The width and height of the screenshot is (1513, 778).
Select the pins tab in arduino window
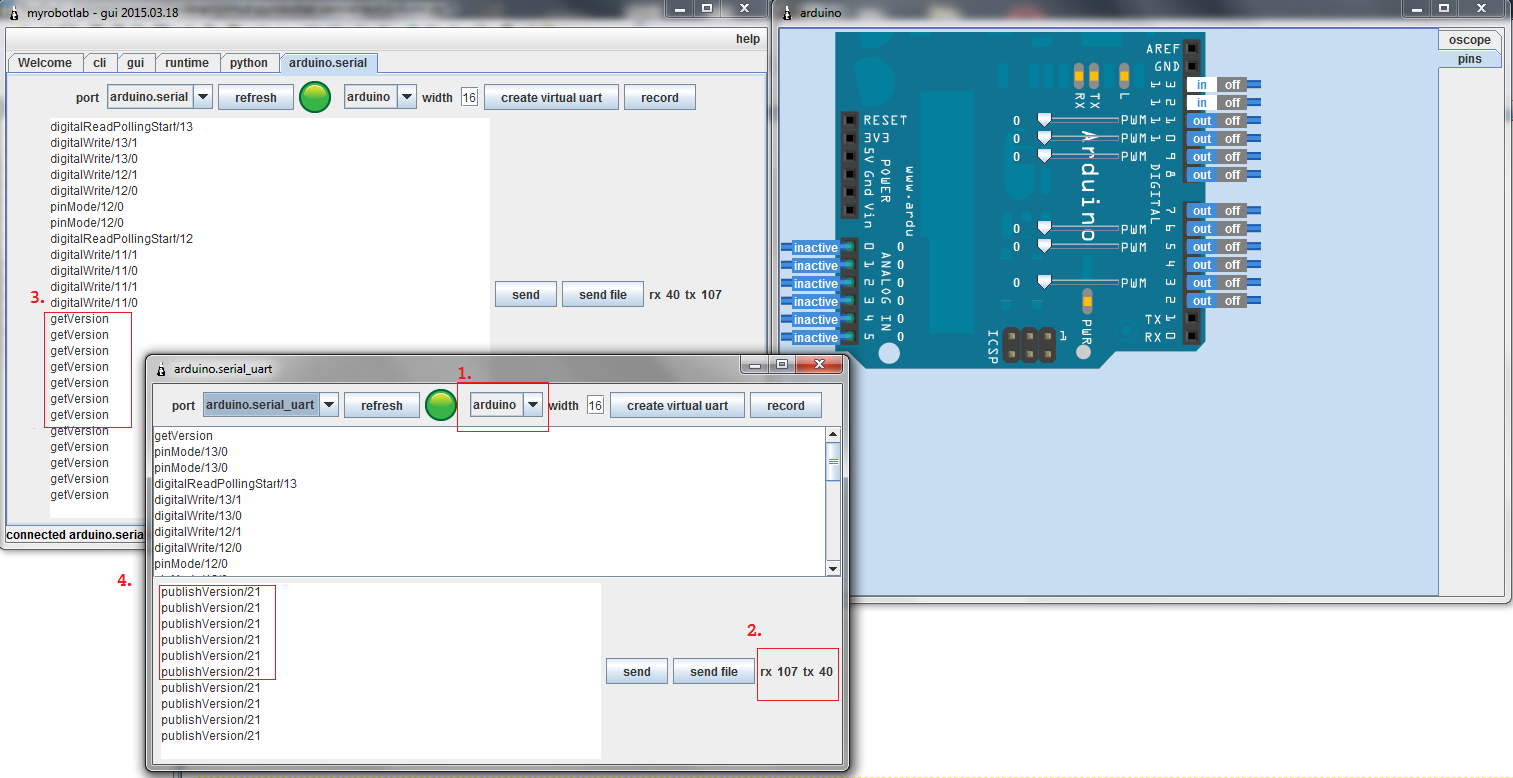1470,59
